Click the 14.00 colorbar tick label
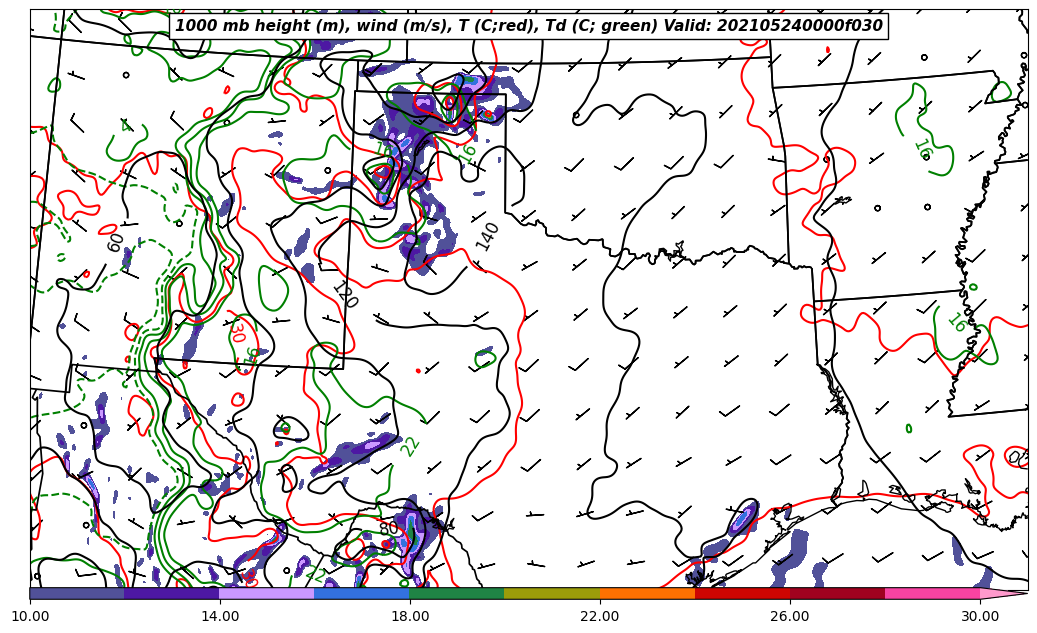 coord(220,616)
